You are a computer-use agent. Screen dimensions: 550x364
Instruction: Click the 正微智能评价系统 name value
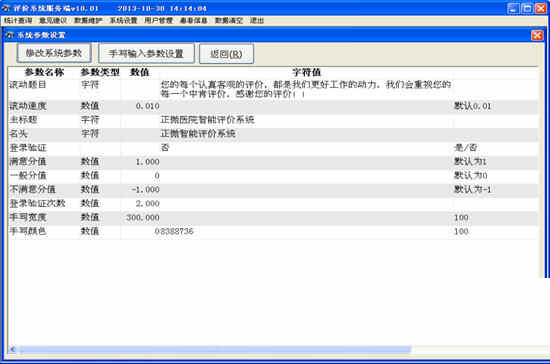pos(198,134)
